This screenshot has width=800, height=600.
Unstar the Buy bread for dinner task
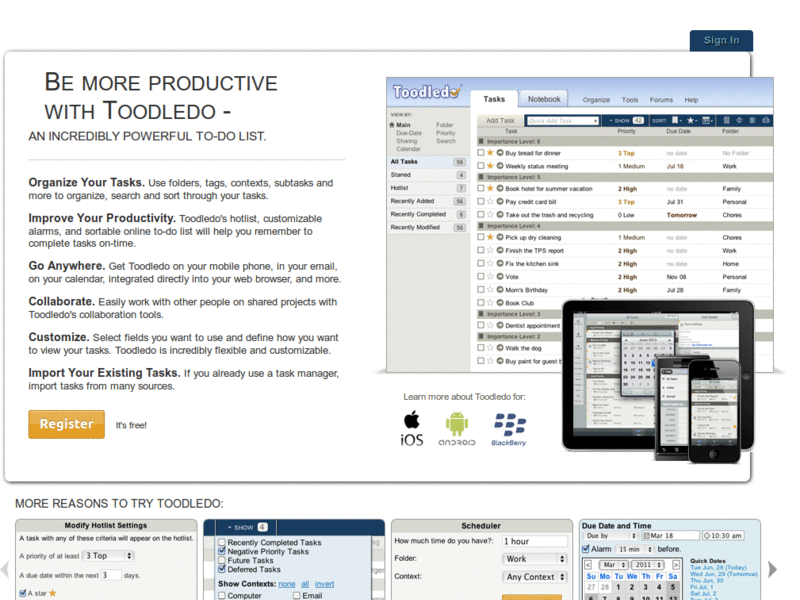(490, 153)
